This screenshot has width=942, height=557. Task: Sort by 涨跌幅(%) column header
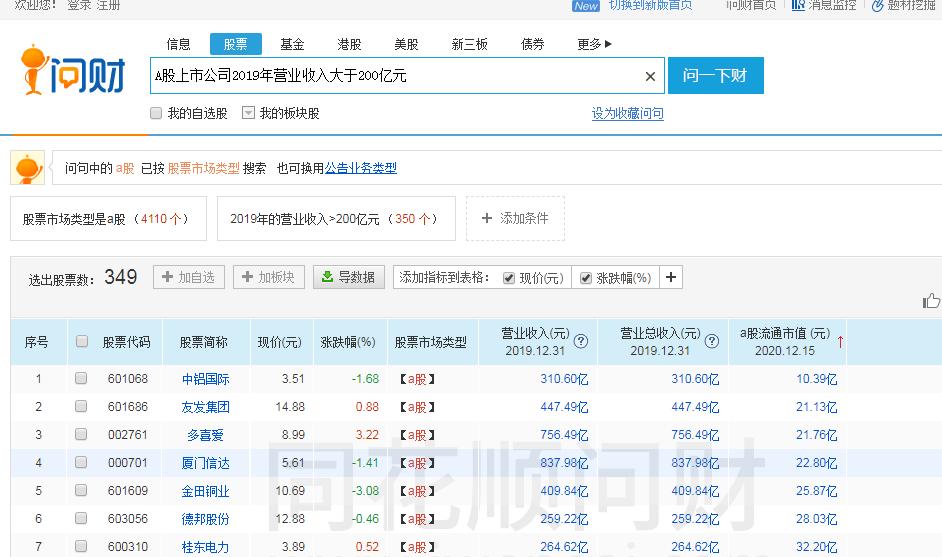coord(348,342)
